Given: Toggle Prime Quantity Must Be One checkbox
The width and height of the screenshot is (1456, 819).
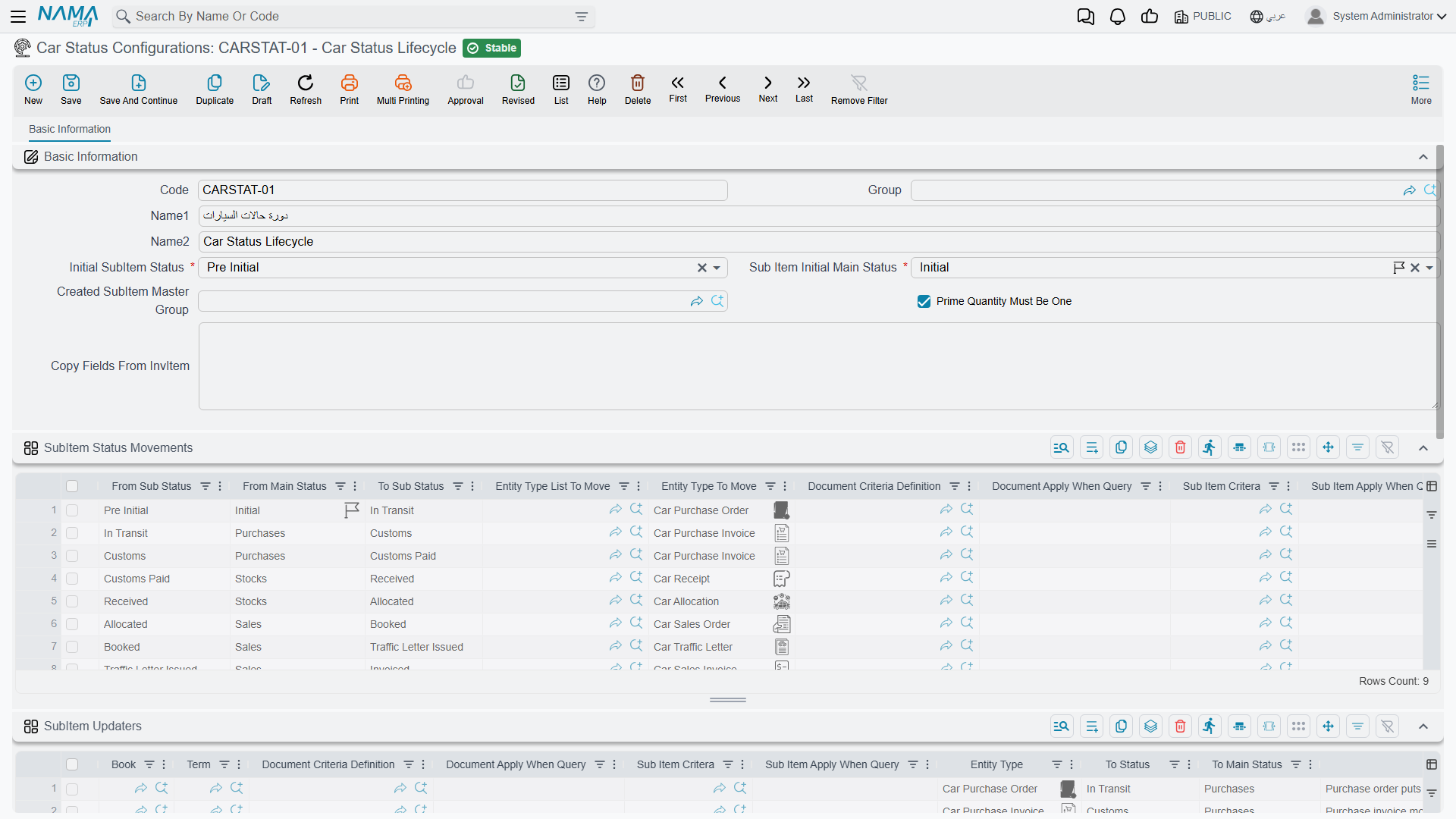Looking at the screenshot, I should tap(924, 302).
